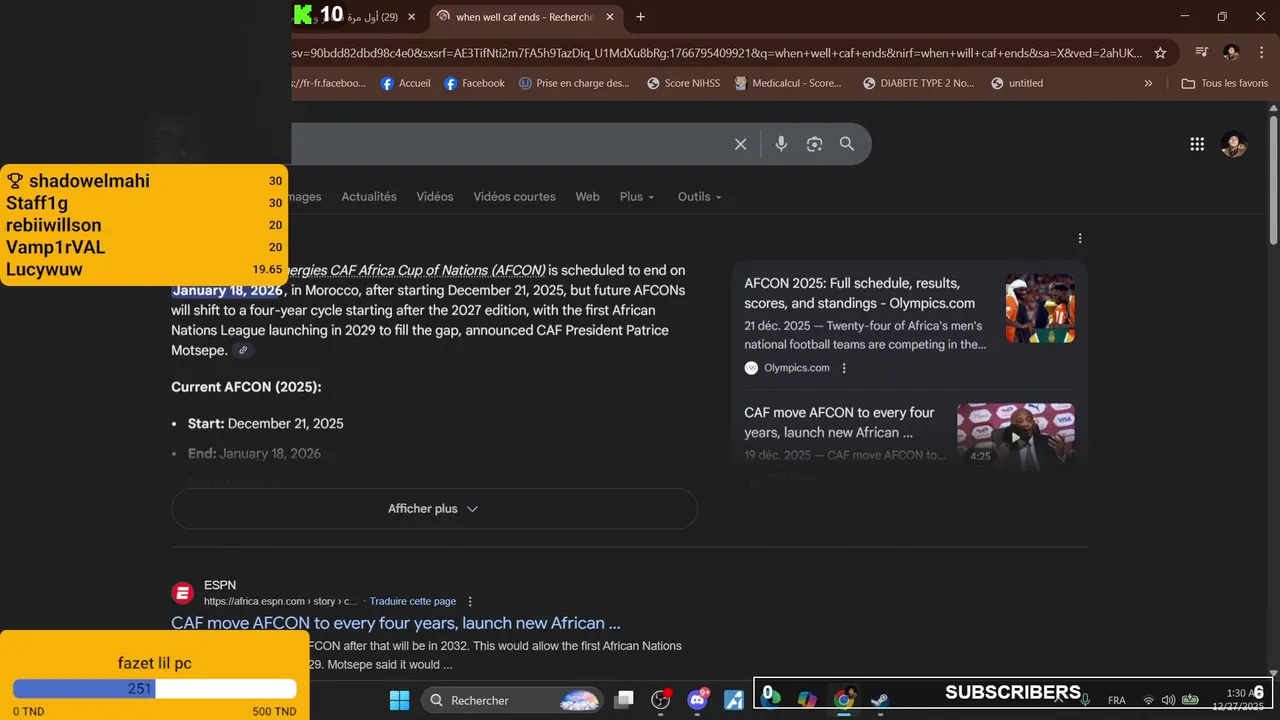Close the Arabic-titled first tab

411,17
